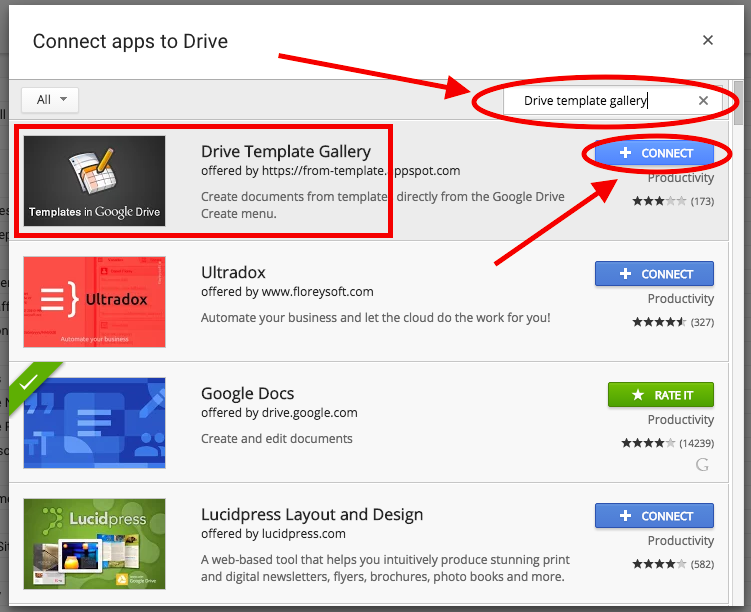Connect the Ultradox app

654,274
